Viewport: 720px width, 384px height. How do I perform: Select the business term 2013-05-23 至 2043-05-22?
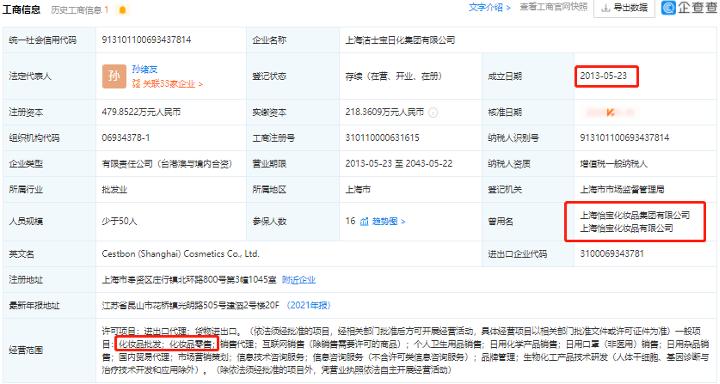[399, 164]
